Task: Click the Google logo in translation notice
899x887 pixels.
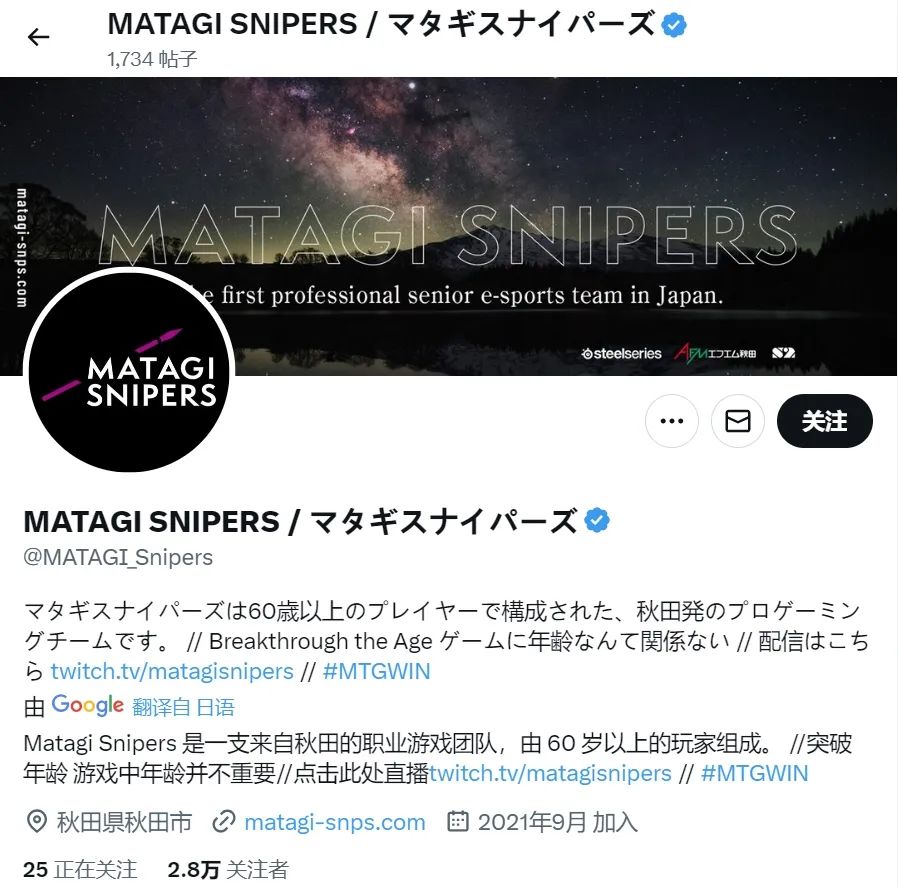Action: 87,705
